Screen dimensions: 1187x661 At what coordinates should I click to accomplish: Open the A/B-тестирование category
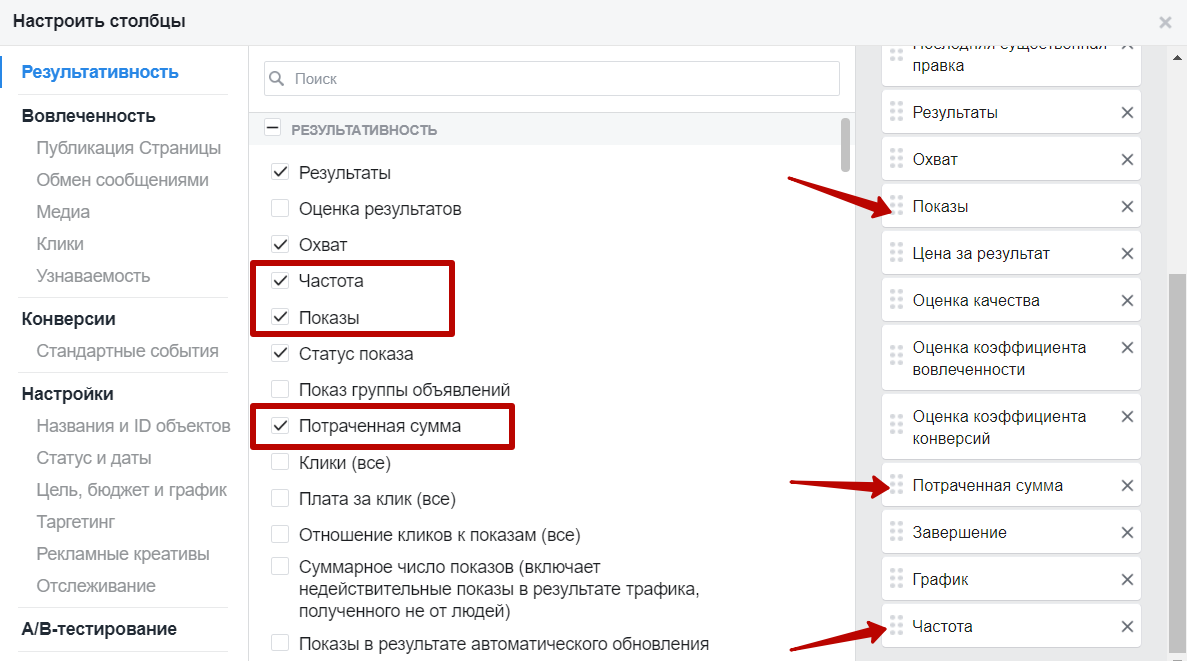pos(99,628)
